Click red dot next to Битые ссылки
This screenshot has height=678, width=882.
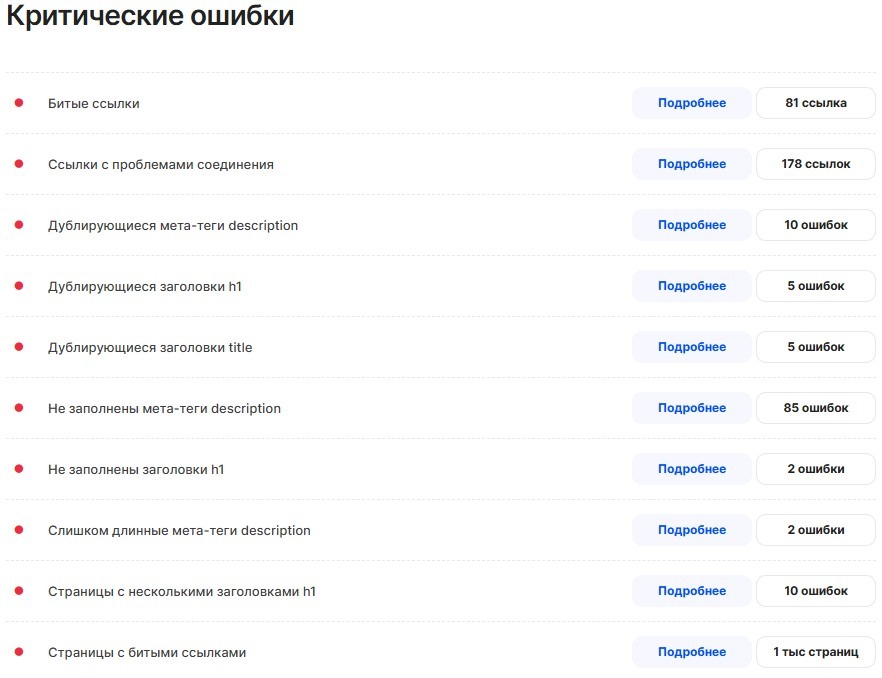(x=19, y=103)
